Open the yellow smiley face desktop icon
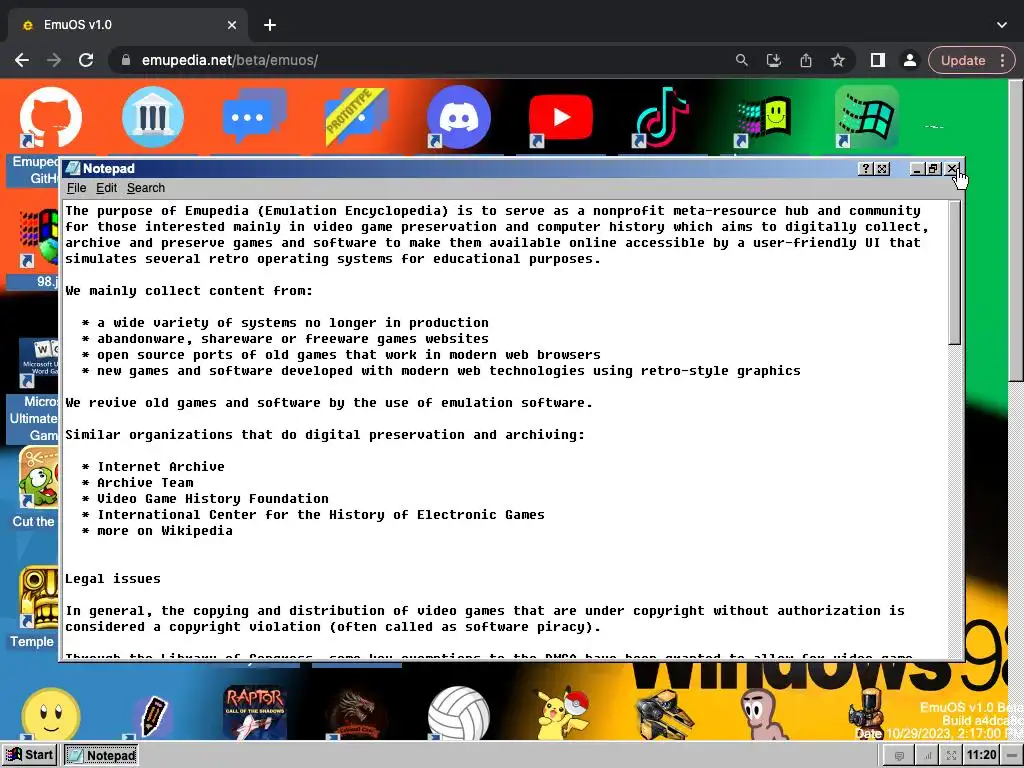The height and width of the screenshot is (768, 1024). tap(51, 714)
